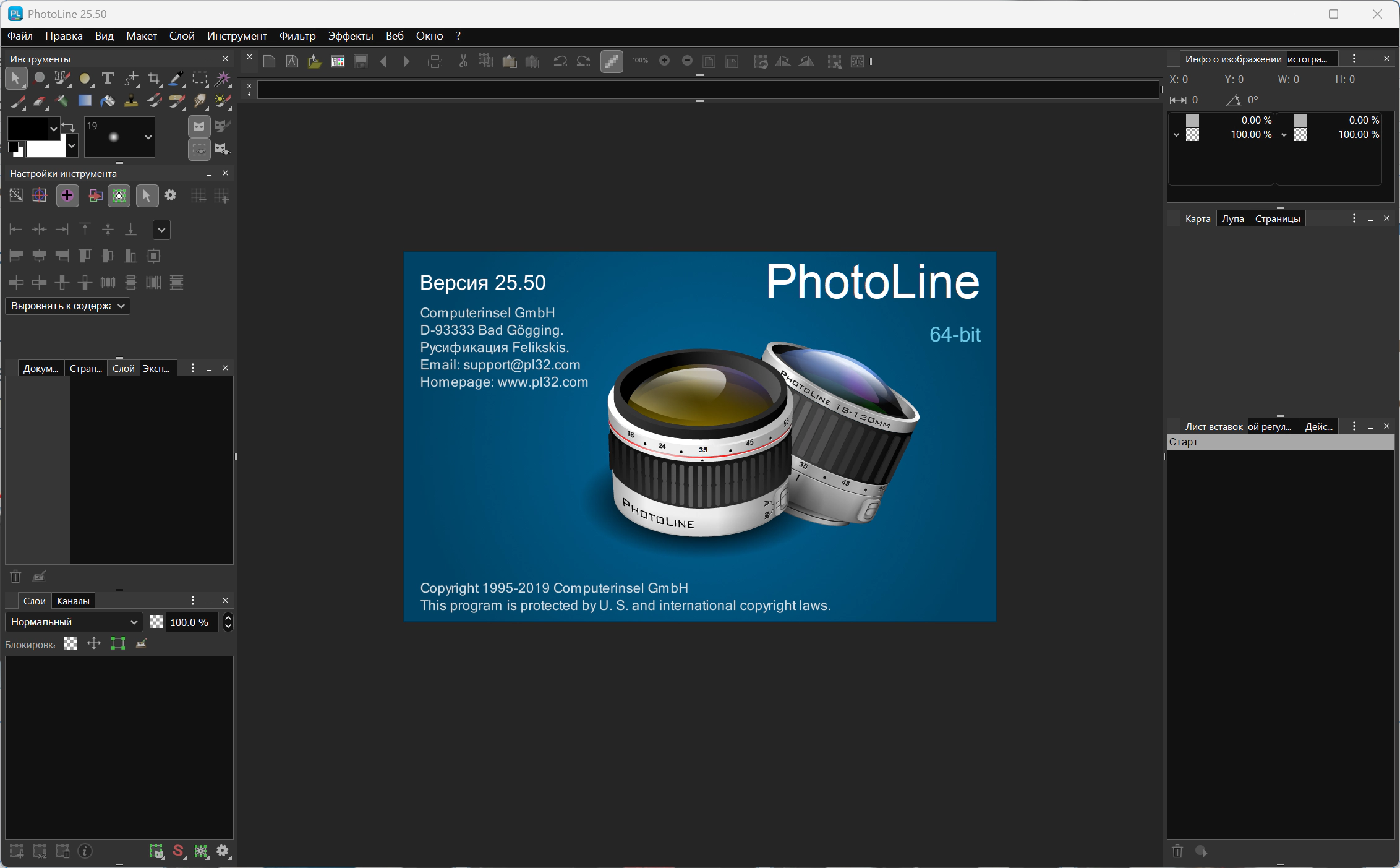Pick the Magic Wand tool

(x=223, y=79)
